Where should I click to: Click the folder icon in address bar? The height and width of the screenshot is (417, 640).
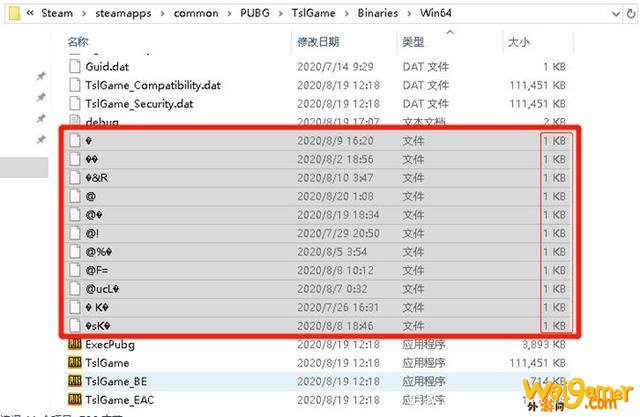click(x=14, y=13)
